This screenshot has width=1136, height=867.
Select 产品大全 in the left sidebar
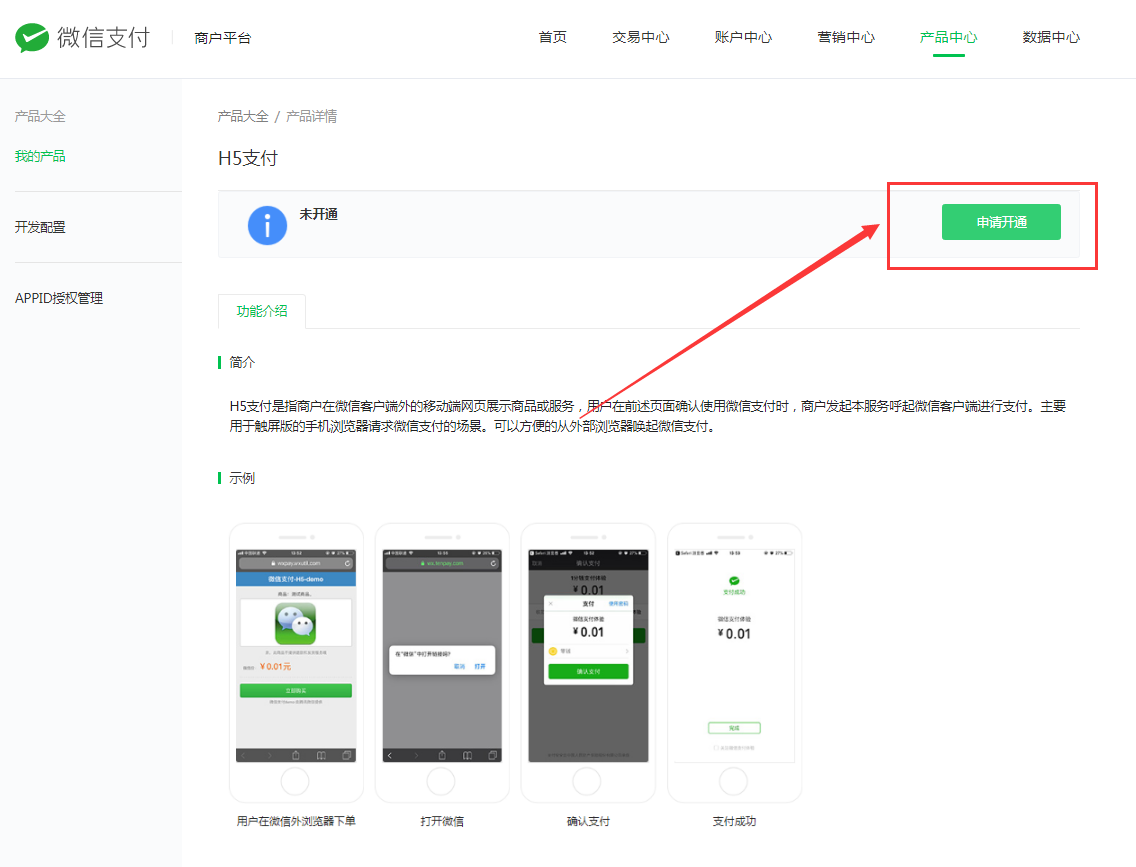pos(40,116)
